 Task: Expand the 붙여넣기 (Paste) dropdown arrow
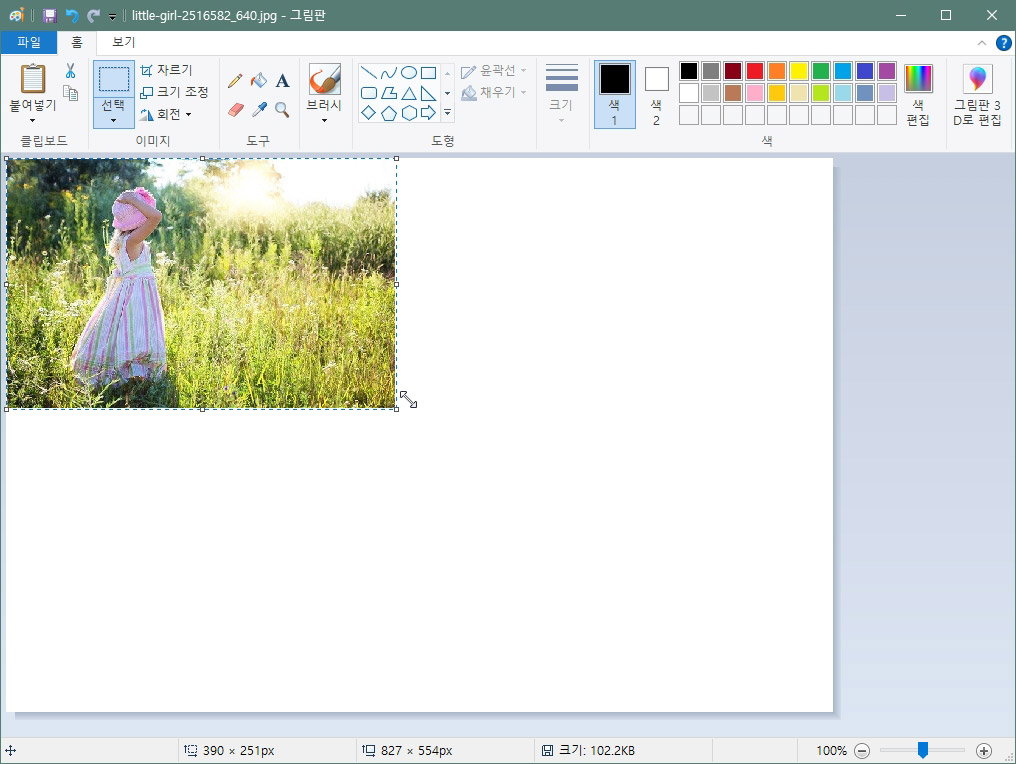(x=32, y=121)
